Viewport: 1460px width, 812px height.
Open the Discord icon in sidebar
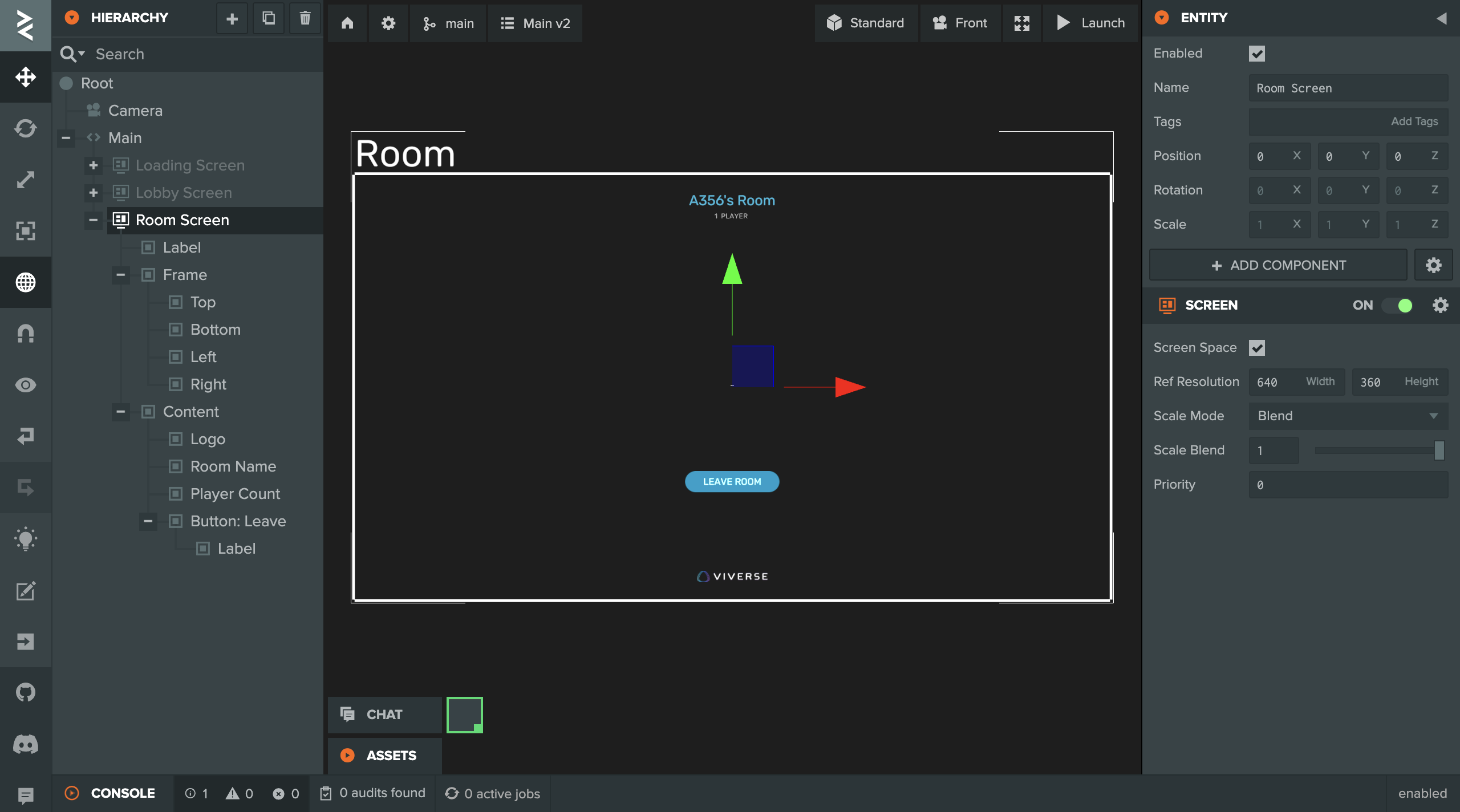click(x=26, y=744)
